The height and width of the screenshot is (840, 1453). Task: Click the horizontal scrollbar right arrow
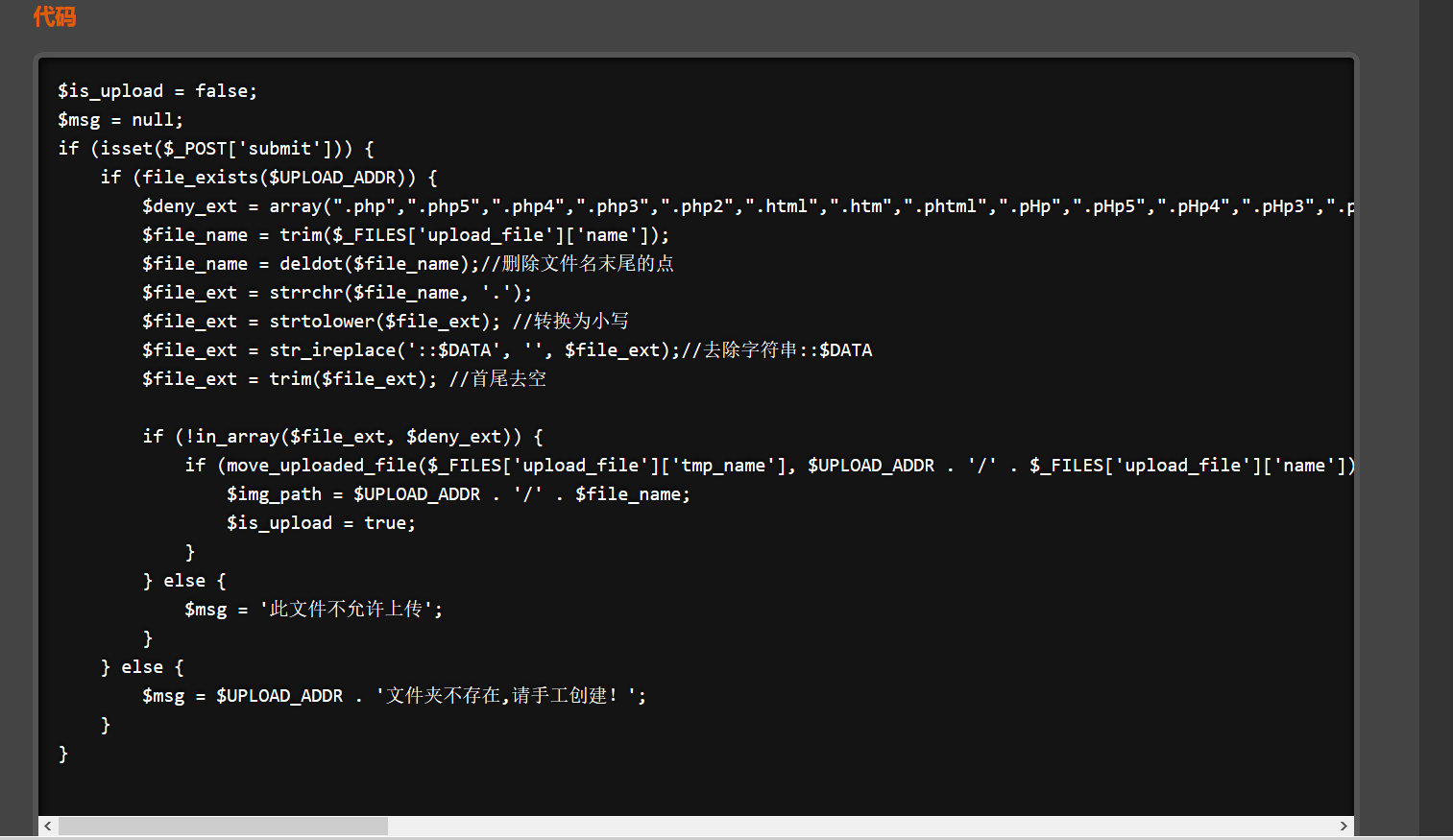(x=1344, y=827)
